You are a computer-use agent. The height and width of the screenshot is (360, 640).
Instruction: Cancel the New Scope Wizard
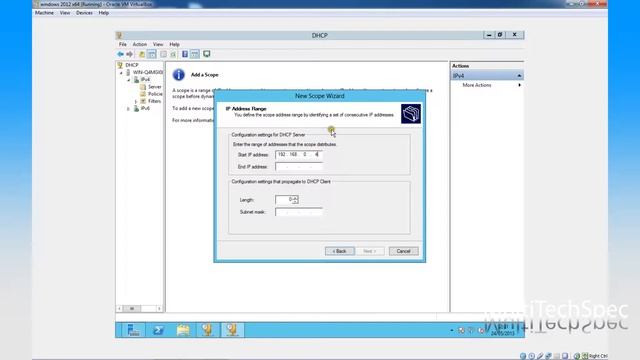tap(403, 251)
